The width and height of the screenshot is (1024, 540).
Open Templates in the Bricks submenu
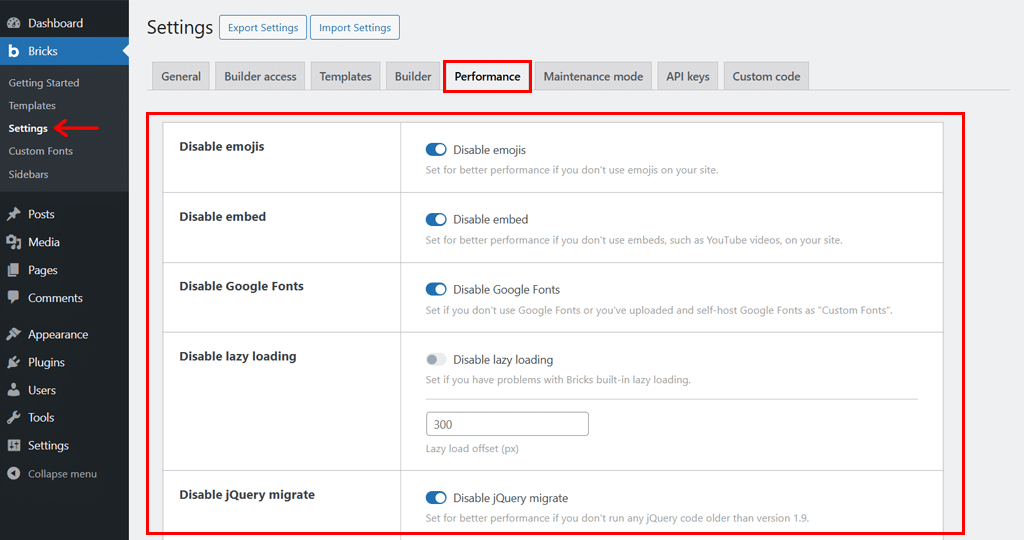(x=32, y=106)
